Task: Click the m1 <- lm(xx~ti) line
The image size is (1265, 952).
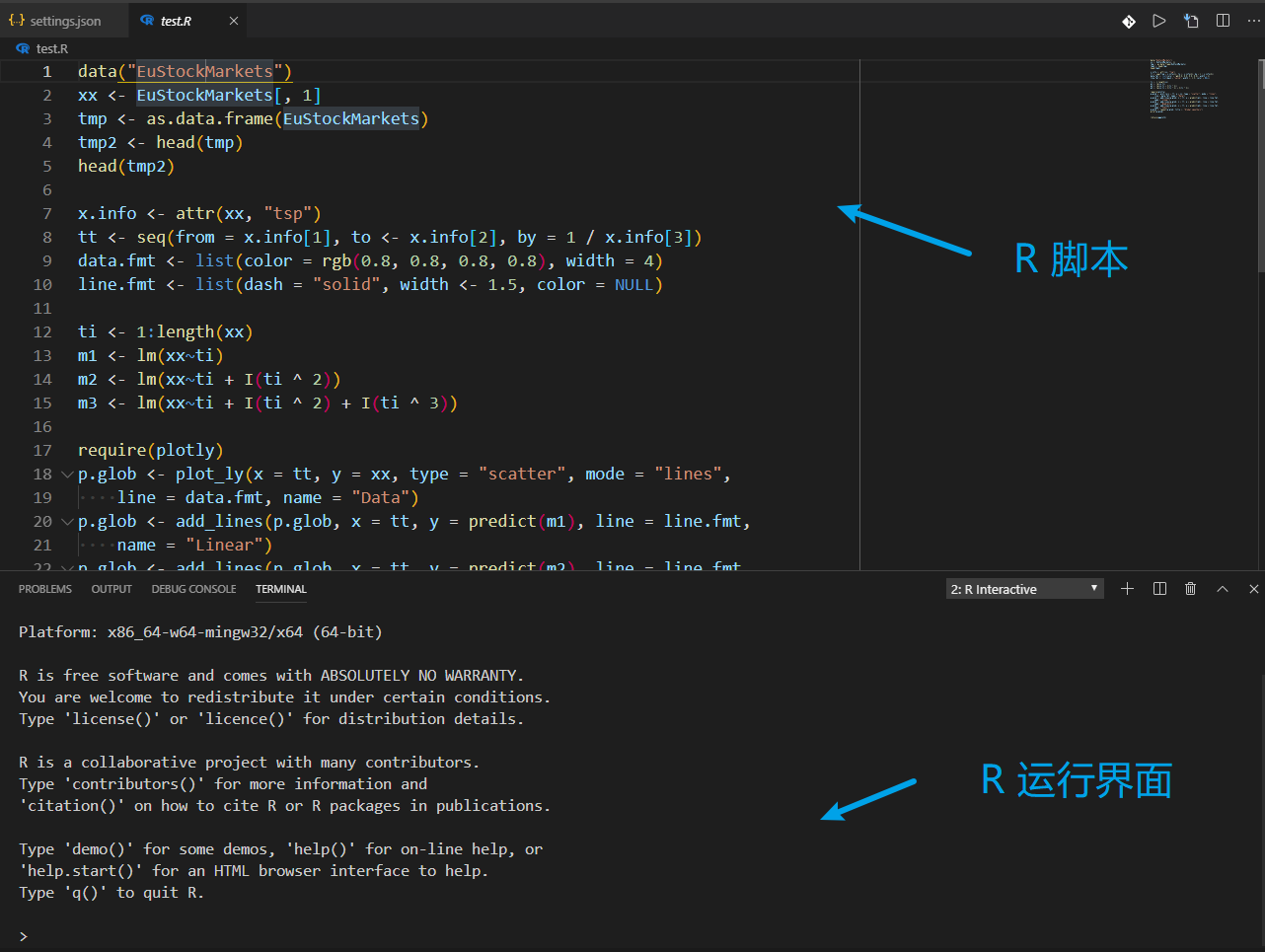Action: (x=151, y=355)
